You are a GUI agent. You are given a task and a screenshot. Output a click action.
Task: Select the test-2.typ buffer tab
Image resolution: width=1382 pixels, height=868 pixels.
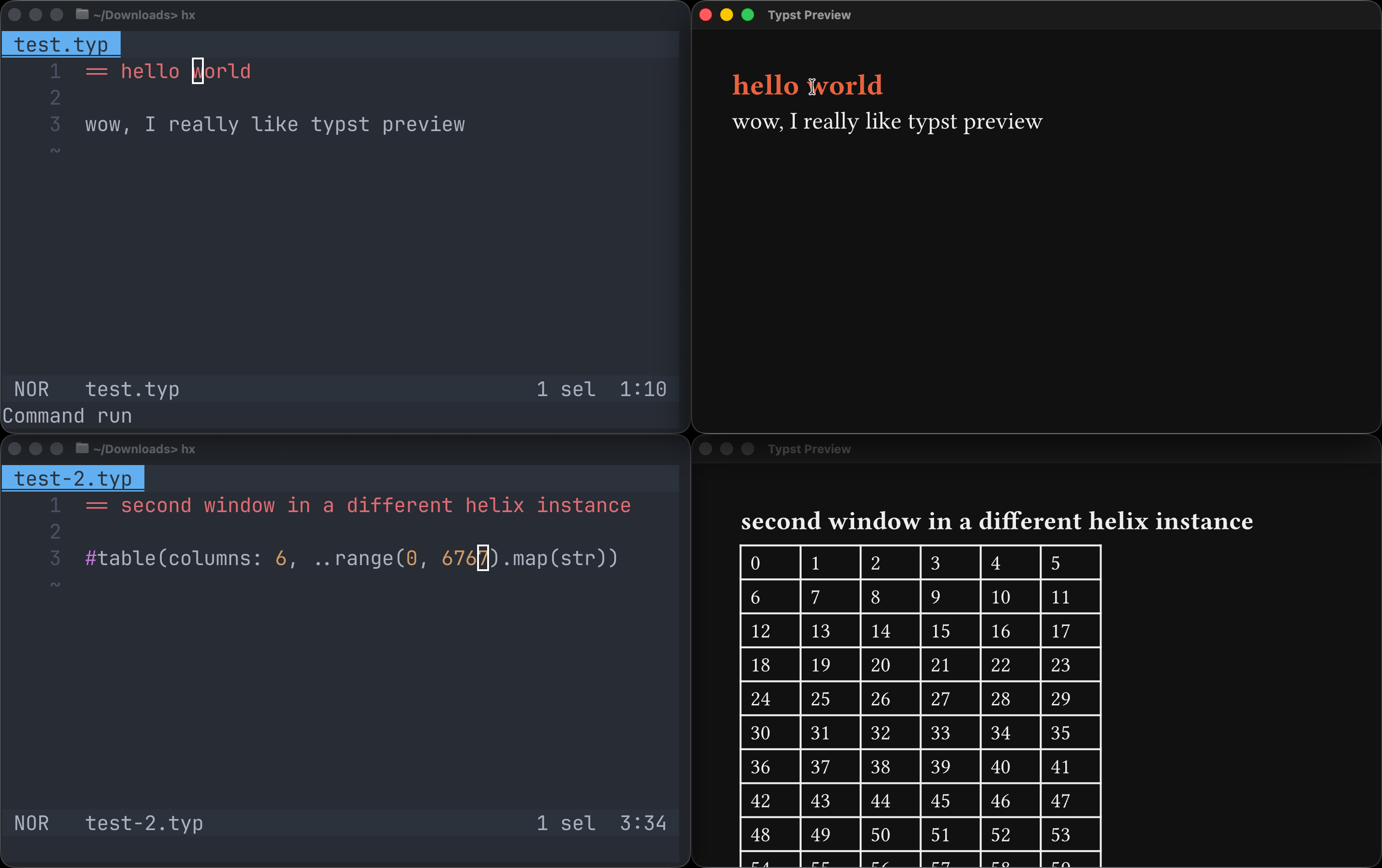(73, 478)
